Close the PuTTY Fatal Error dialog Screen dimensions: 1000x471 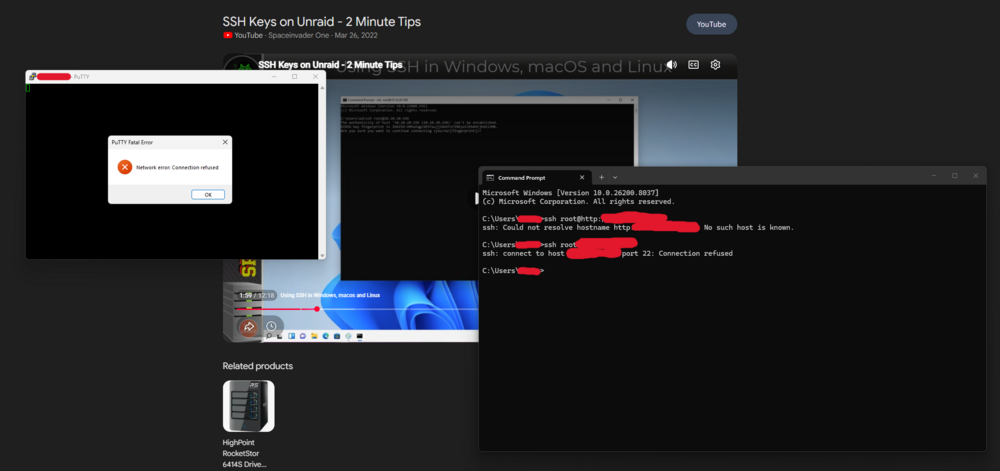point(225,142)
